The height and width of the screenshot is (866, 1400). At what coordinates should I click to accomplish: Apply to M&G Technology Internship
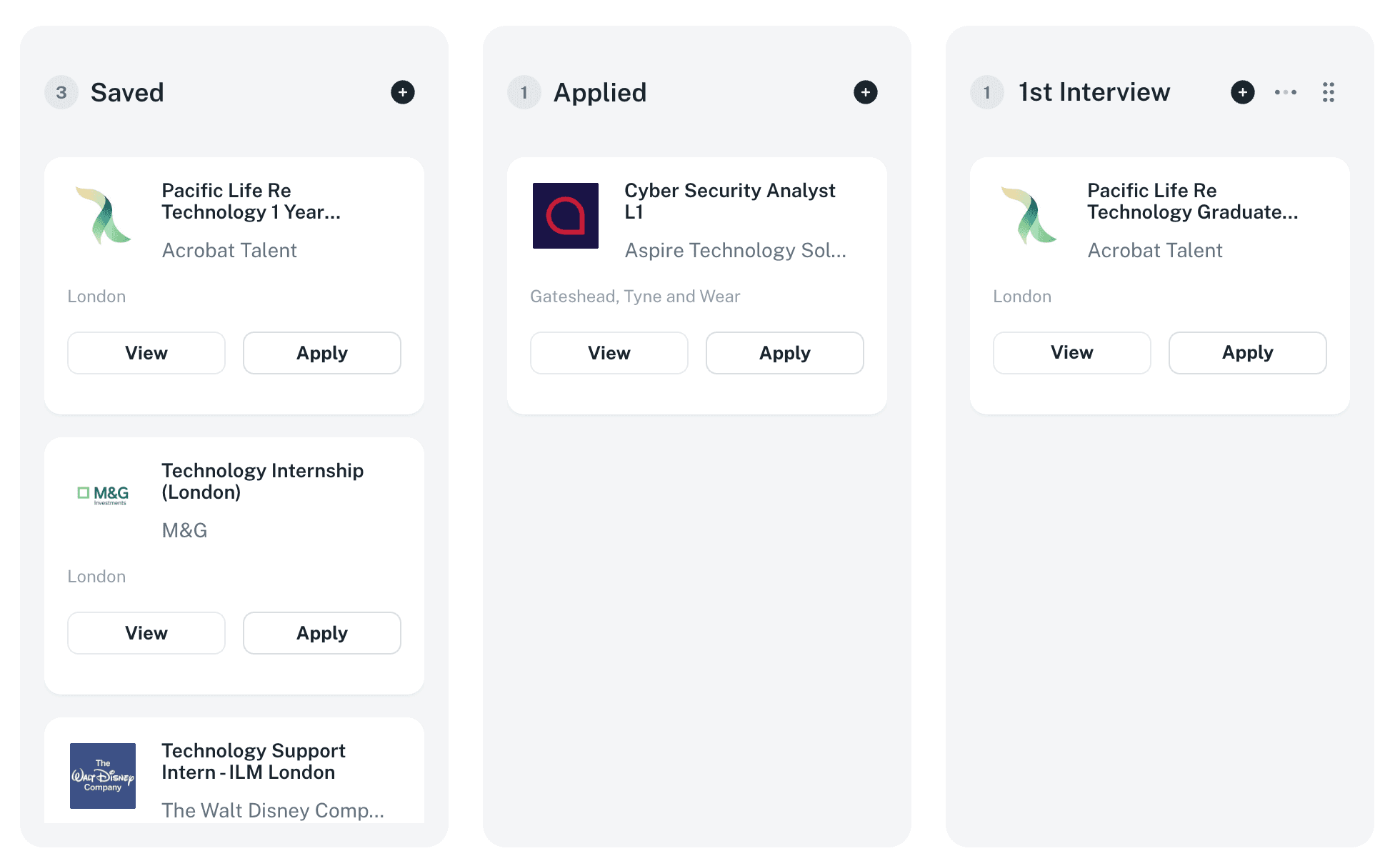[322, 633]
